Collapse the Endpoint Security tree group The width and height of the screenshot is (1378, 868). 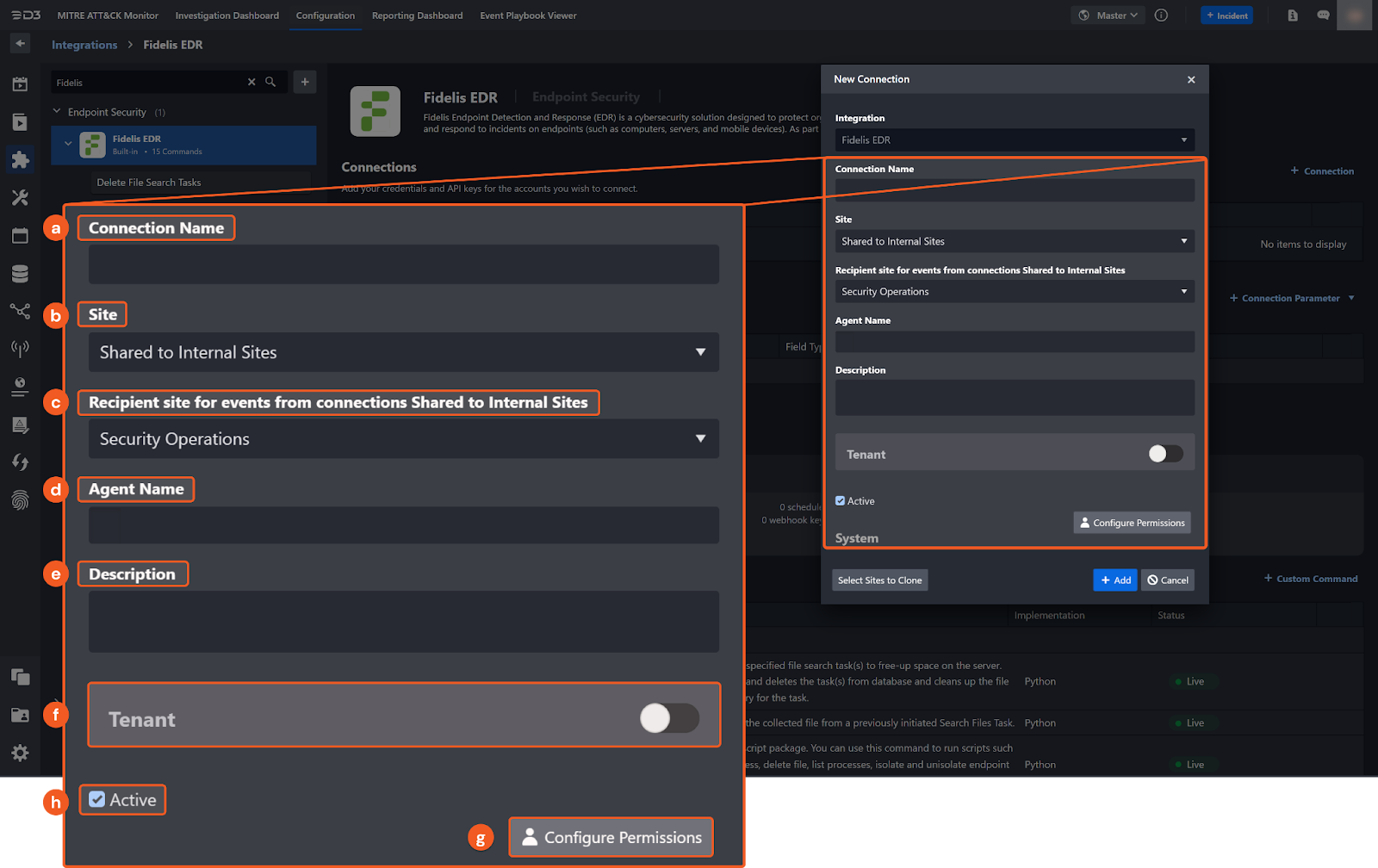point(58,112)
